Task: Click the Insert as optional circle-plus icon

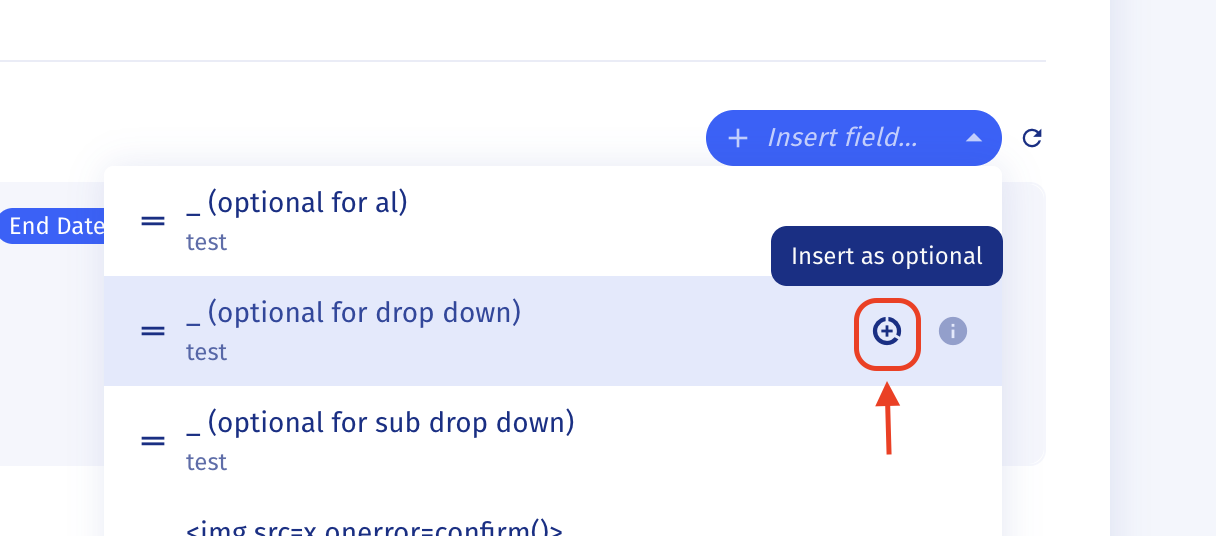Action: 887,330
